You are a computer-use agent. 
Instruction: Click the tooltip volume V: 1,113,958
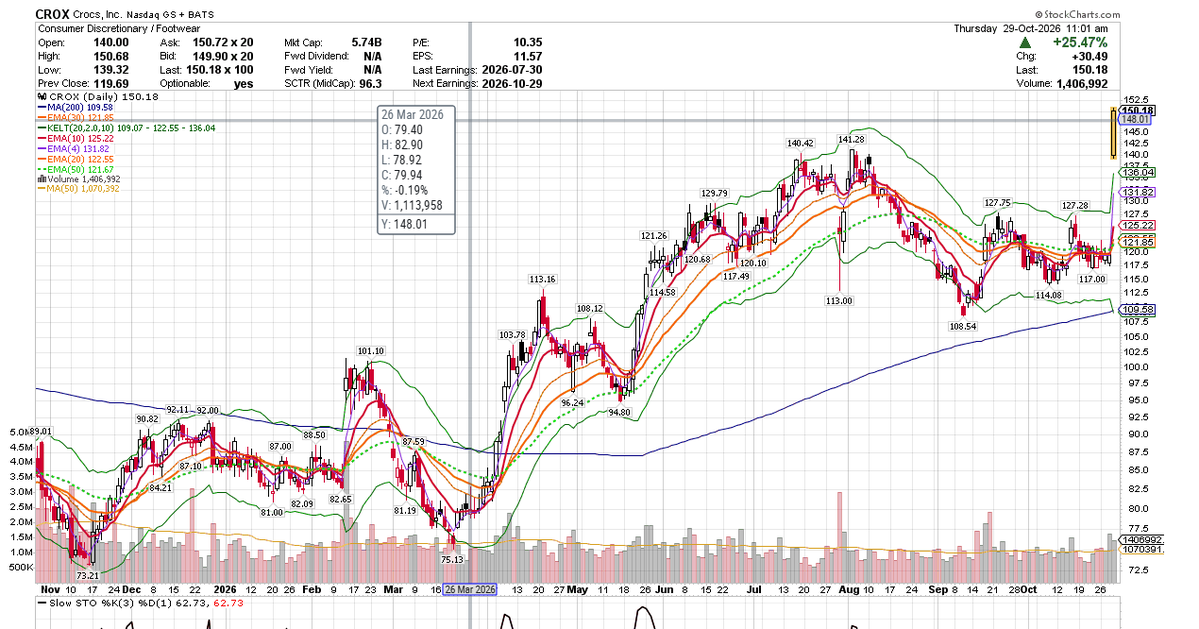(x=411, y=206)
